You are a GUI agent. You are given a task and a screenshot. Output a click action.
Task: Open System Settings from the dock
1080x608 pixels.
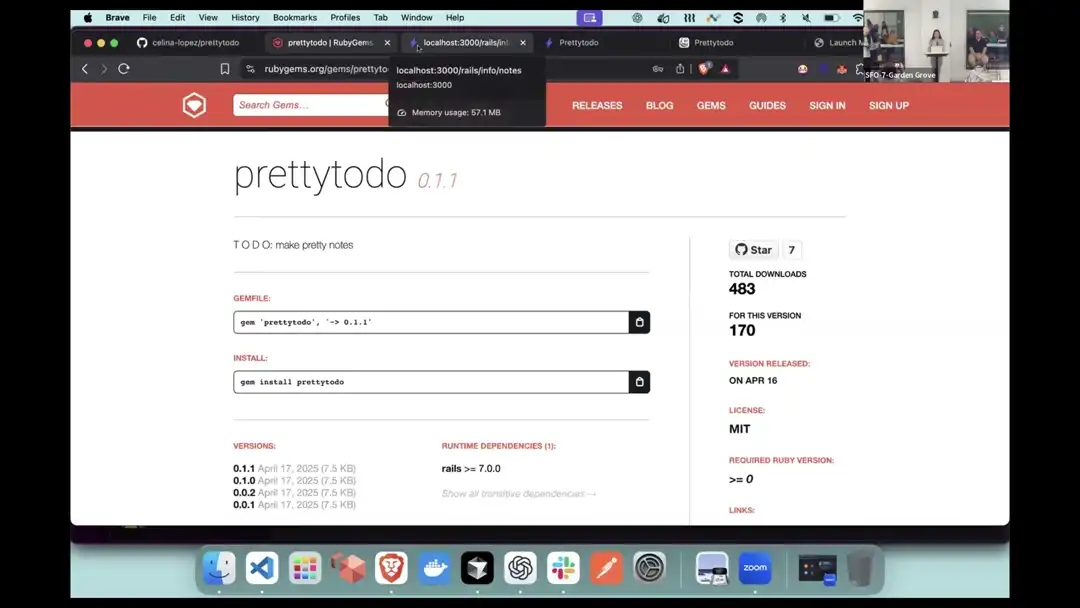(x=649, y=568)
